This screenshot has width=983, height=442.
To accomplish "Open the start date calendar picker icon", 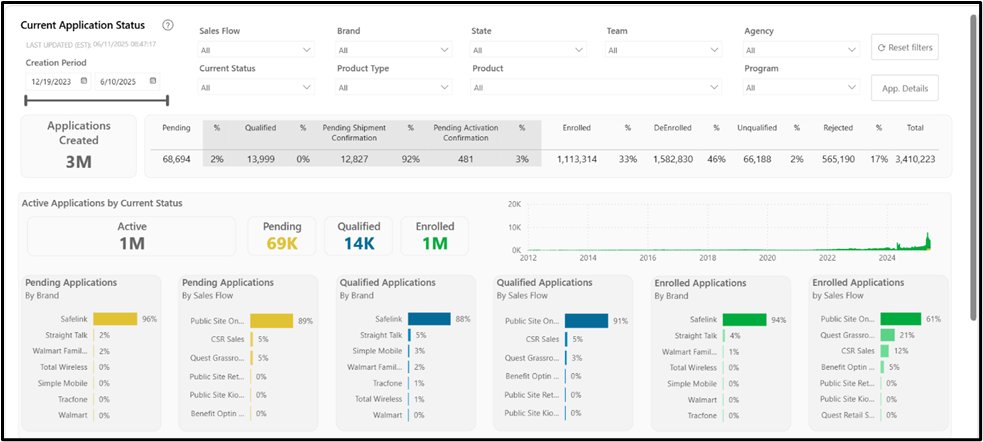I will [83, 81].
